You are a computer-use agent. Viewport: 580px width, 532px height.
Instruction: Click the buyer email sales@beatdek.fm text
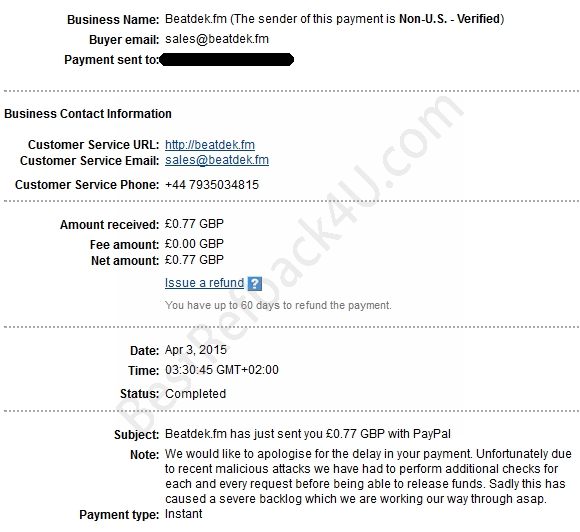tap(217, 39)
